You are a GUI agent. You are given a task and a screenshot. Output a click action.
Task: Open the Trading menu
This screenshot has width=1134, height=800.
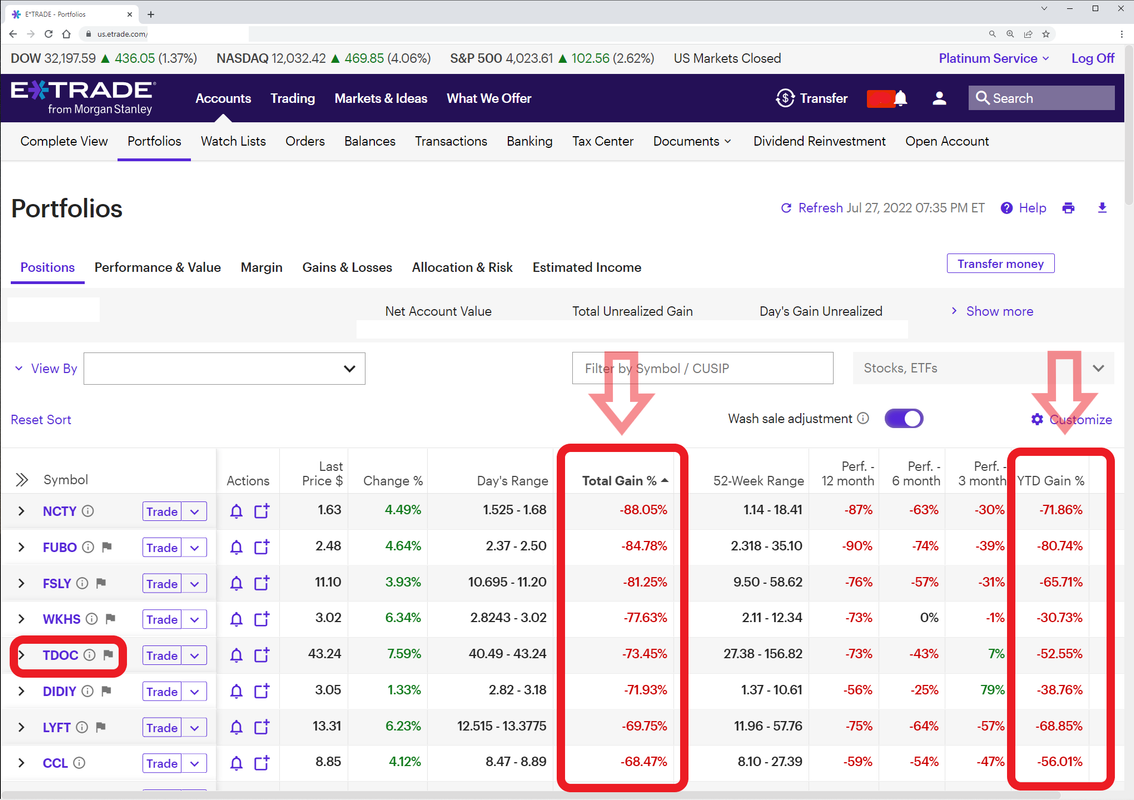coord(293,98)
